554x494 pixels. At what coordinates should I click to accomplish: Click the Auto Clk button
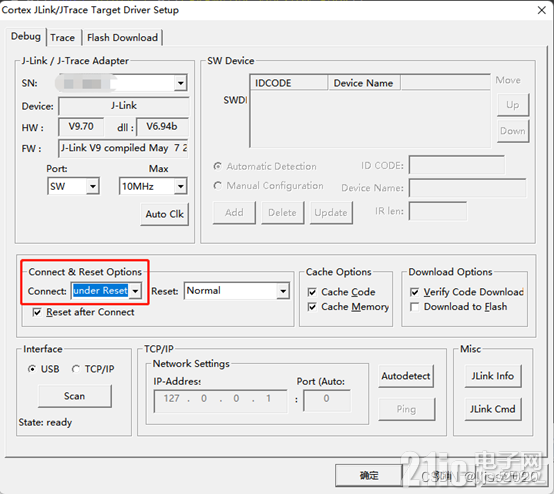tap(165, 214)
